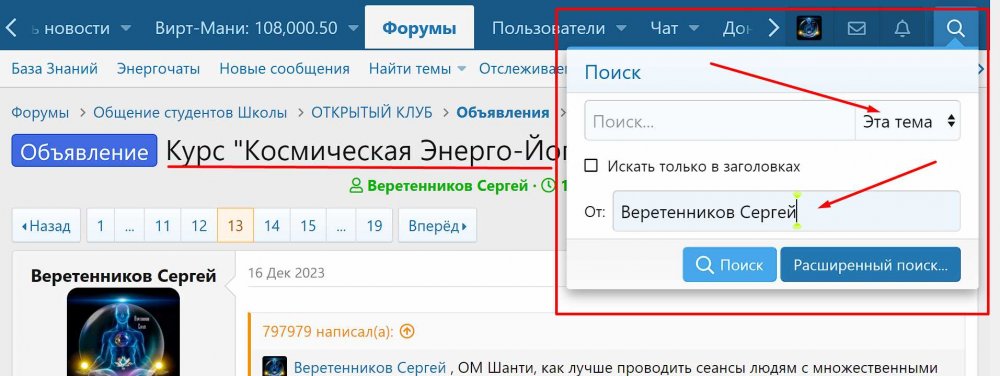The height and width of the screenshot is (376, 1000).
Task: Open the Чат menu item
Action: [x=664, y=28]
